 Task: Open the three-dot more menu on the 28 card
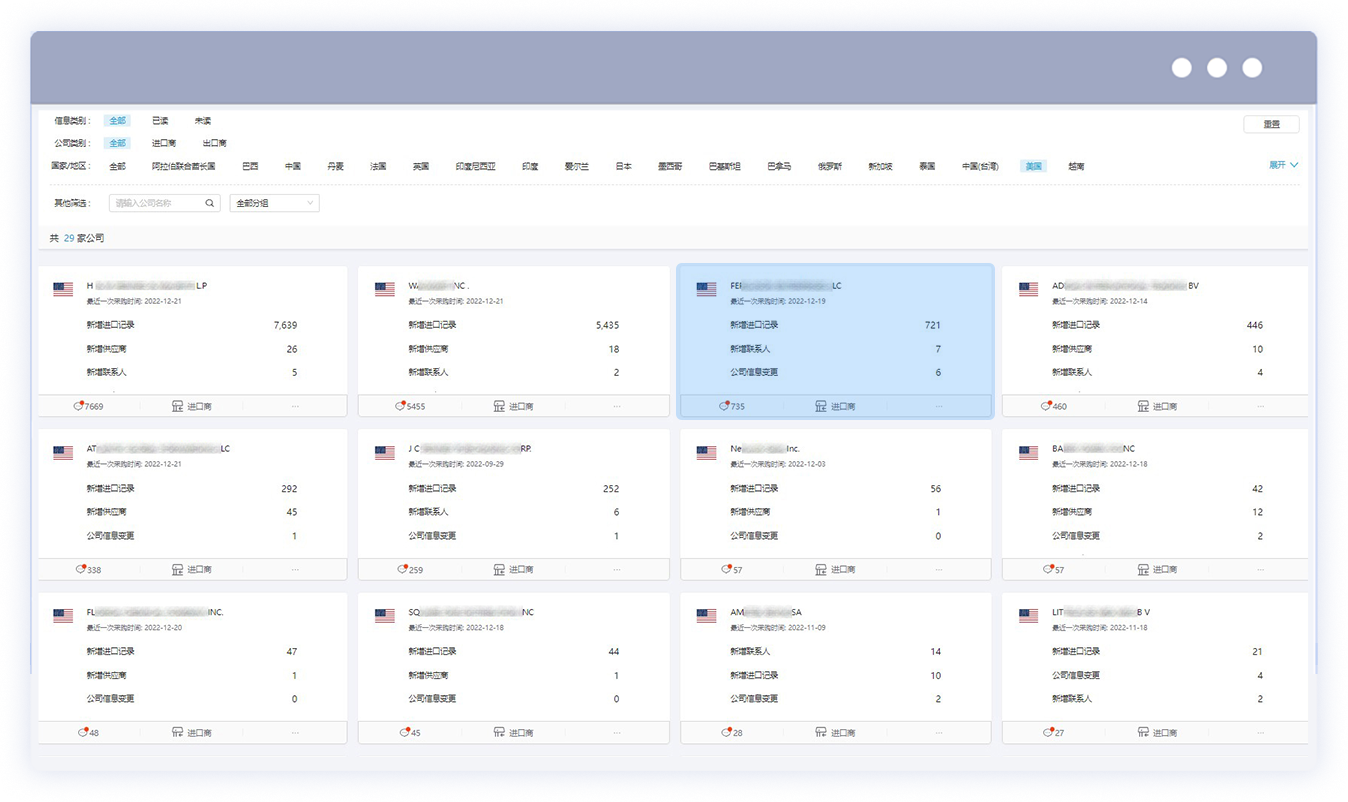(x=938, y=733)
